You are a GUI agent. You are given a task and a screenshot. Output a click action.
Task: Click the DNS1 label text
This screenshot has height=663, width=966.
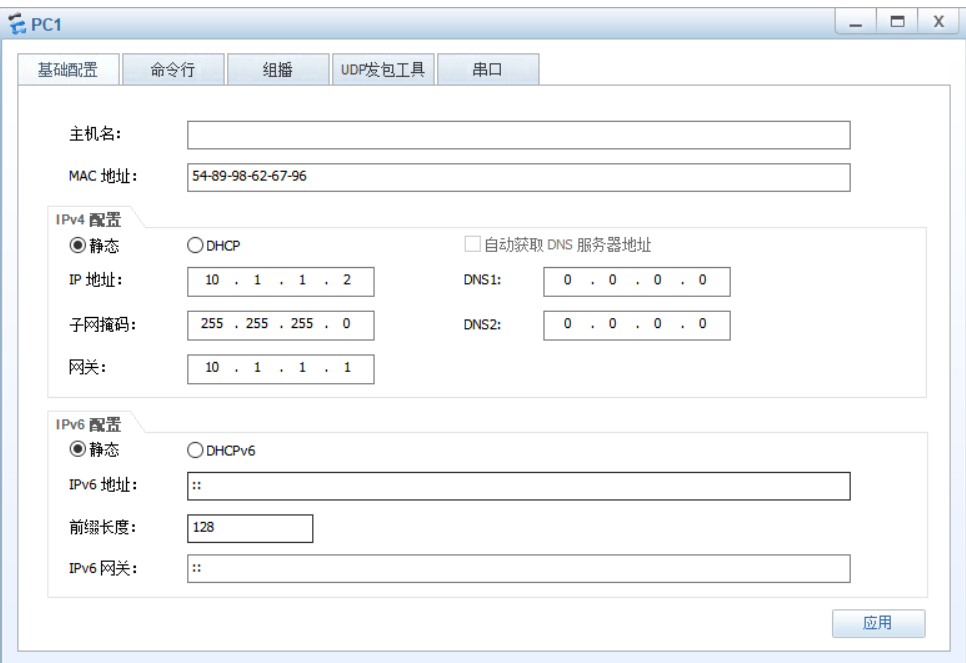coord(482,280)
